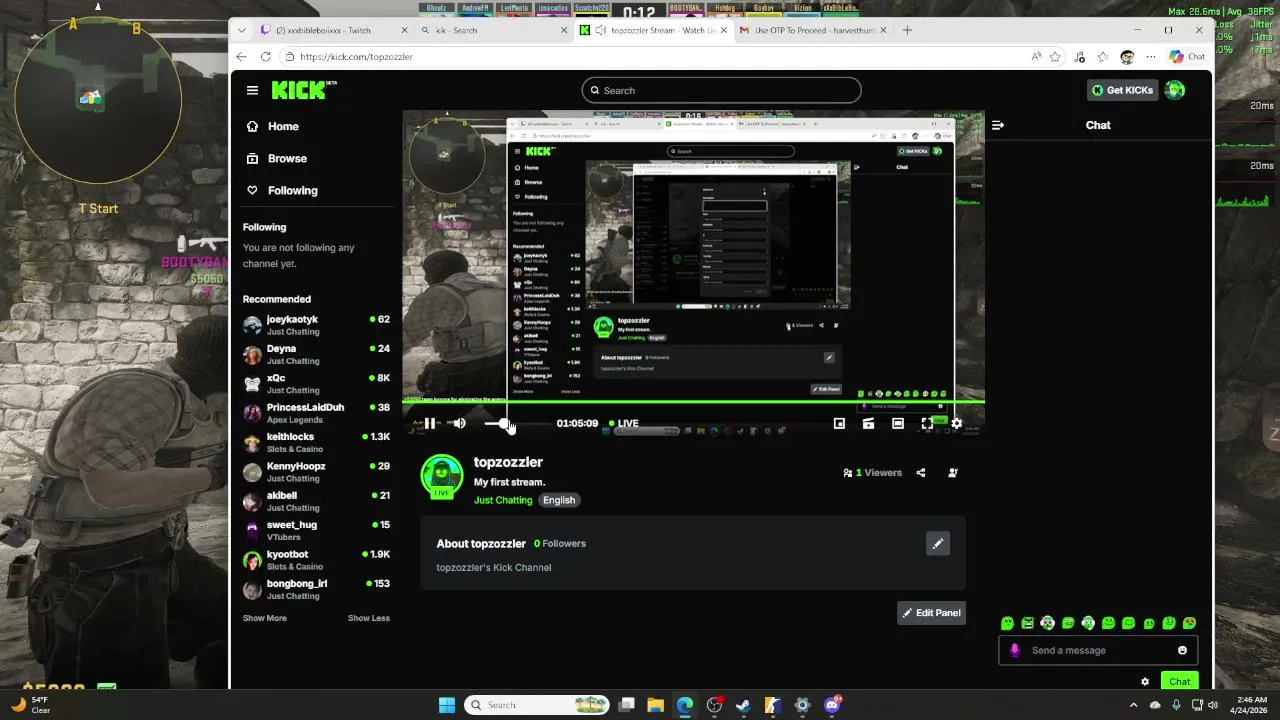Open xQc recommended channel

click(316, 384)
